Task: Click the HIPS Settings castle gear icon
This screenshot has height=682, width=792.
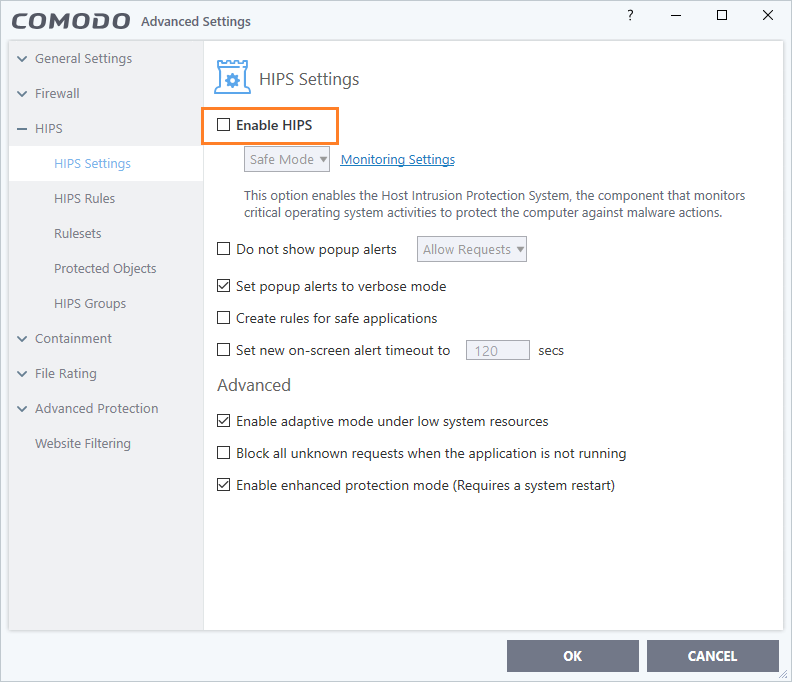Action: pyautogui.click(x=232, y=78)
